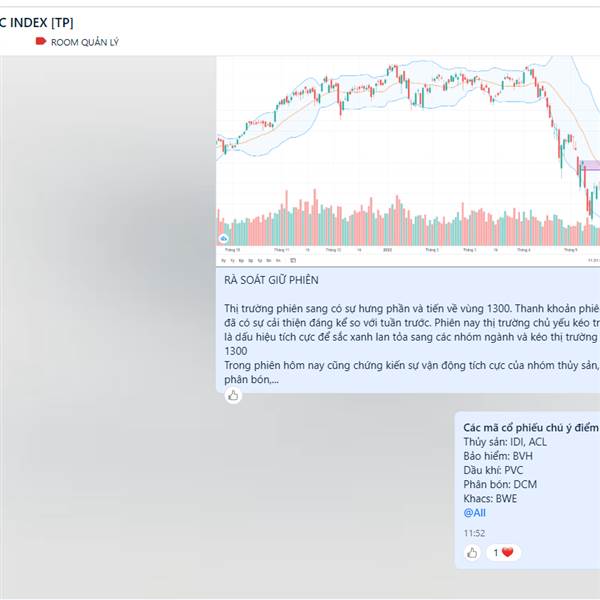
Task: Open the candlestick chart image
Action: pyautogui.click(x=408, y=161)
